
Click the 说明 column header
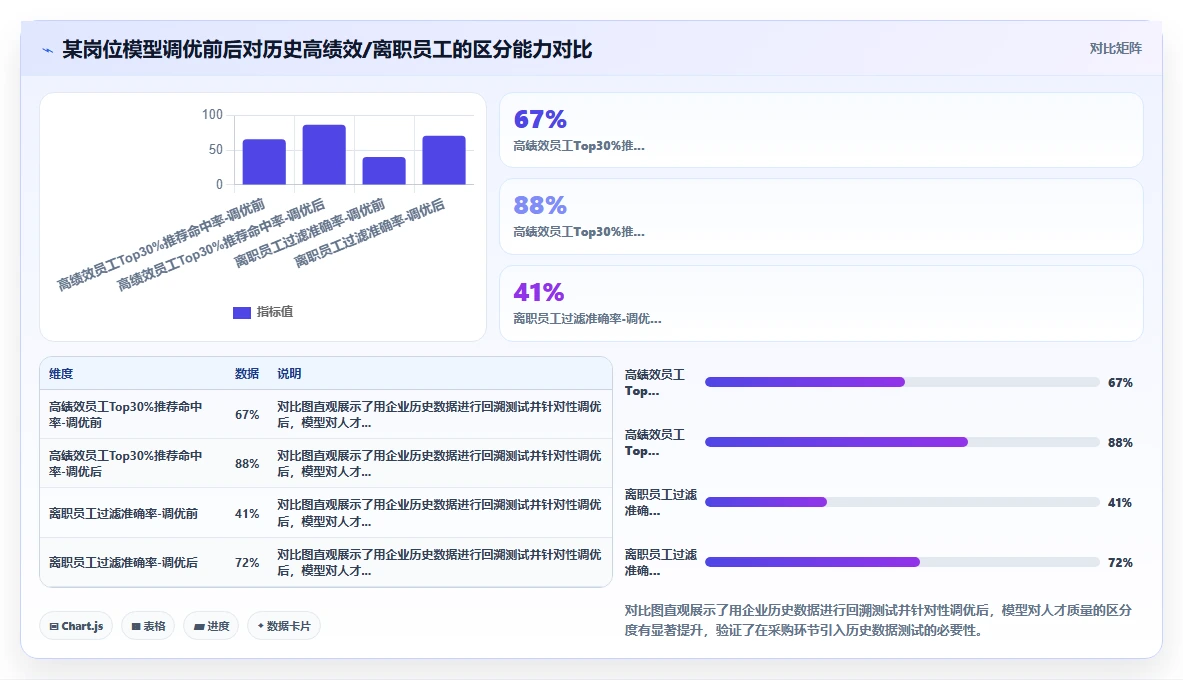pos(289,374)
